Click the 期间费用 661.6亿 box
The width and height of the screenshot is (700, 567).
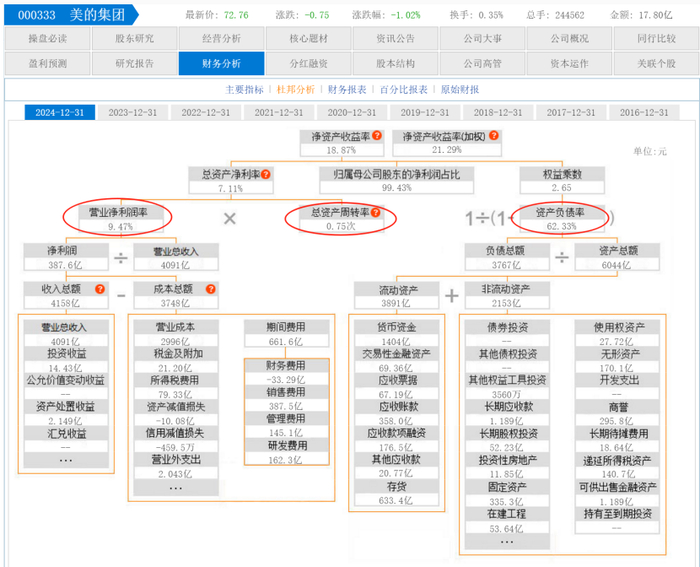(x=286, y=334)
